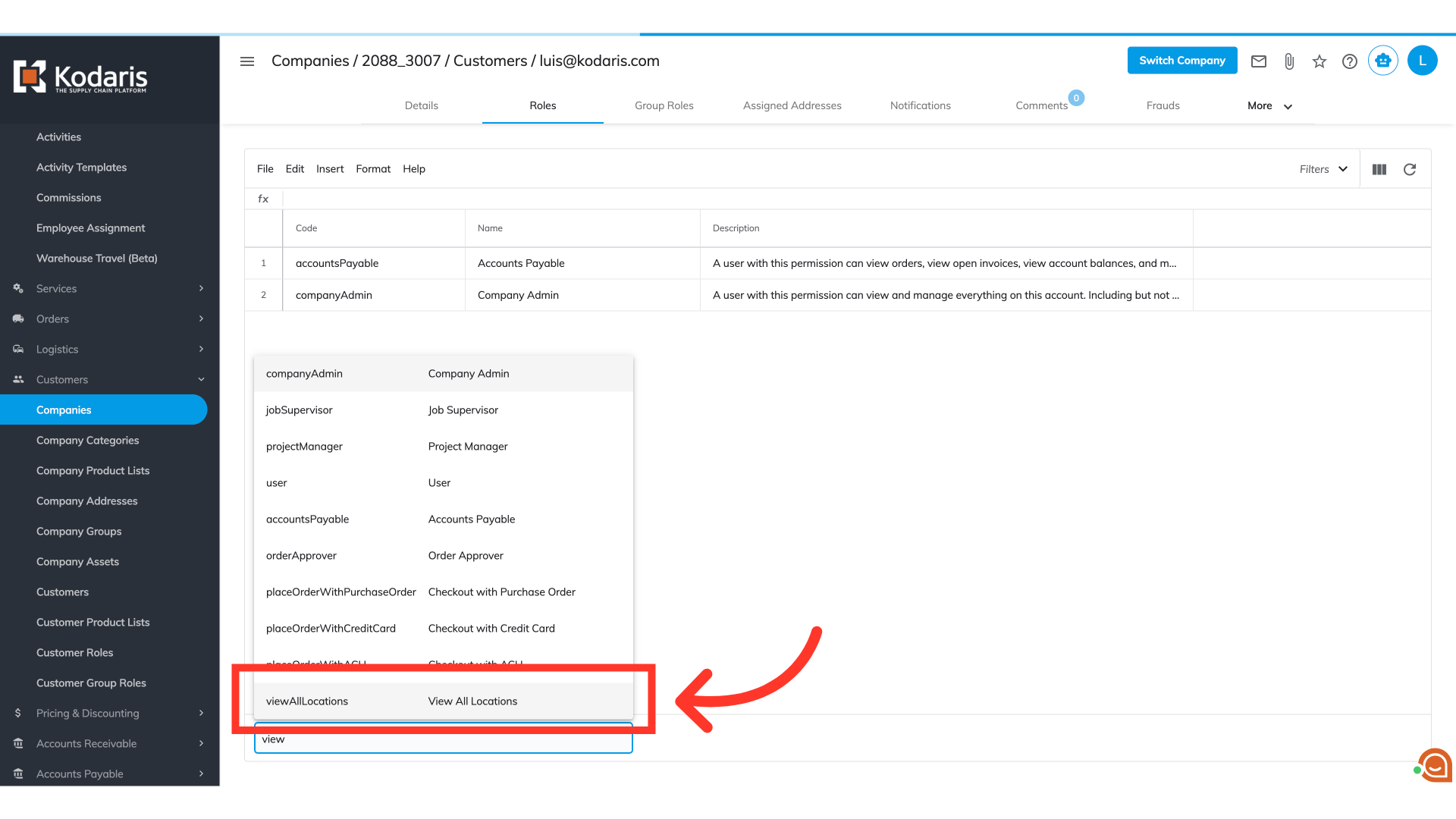The height and width of the screenshot is (819, 1456).
Task: Open the help question mark icon
Action: (1350, 61)
